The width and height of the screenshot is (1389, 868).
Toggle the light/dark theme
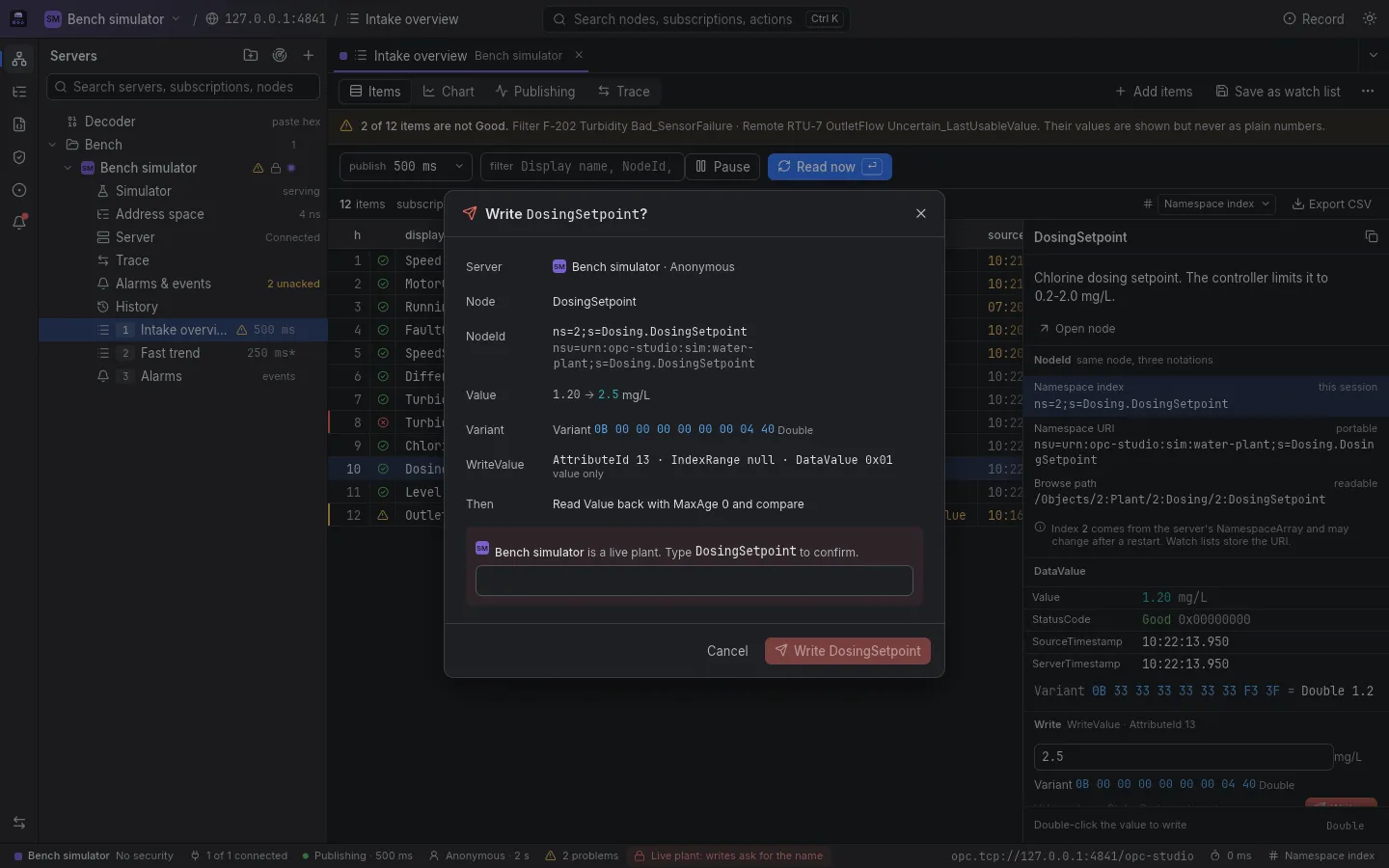pos(1370,19)
